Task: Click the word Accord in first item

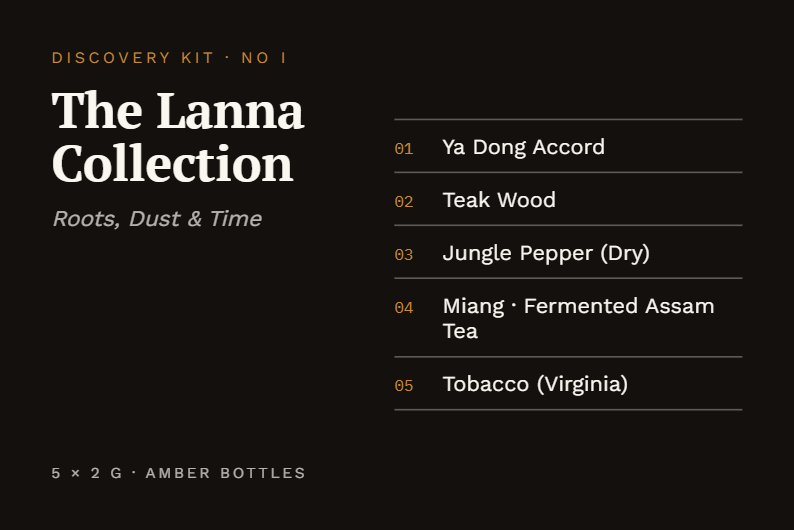Action: pos(569,147)
